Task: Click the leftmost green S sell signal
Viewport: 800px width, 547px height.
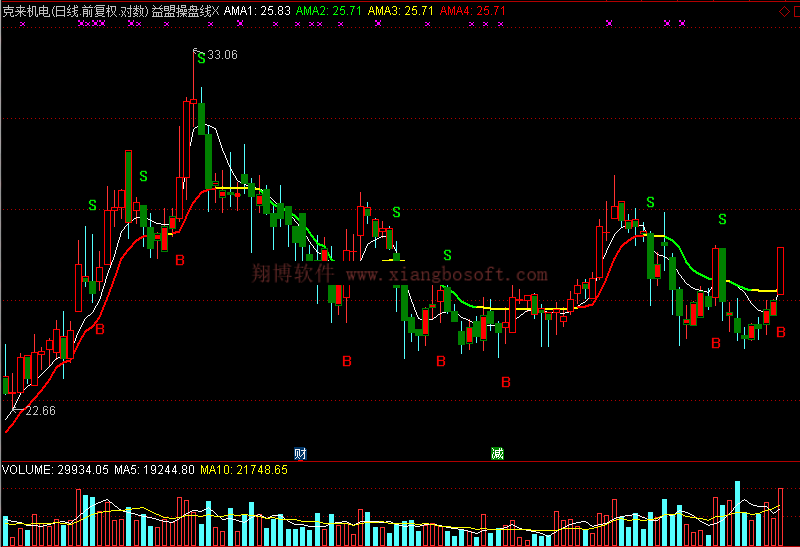Action: point(92,205)
